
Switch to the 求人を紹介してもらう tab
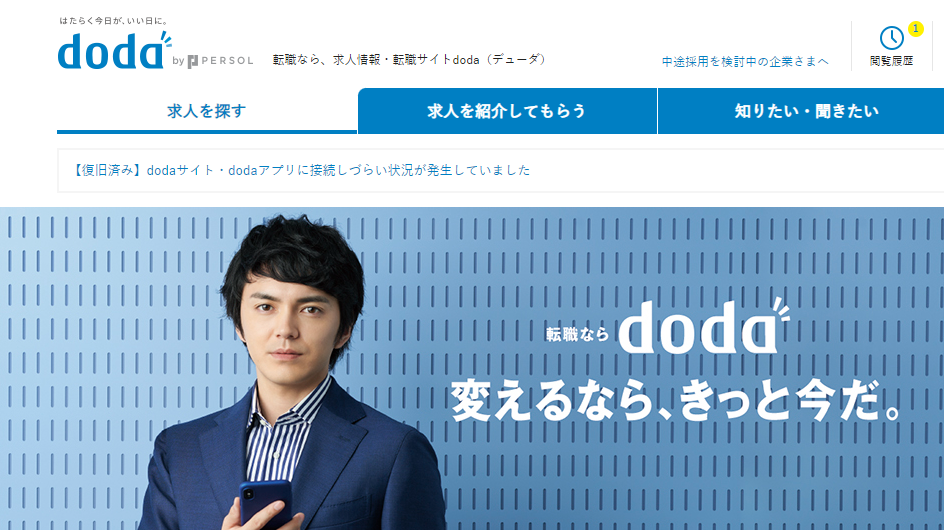(x=507, y=111)
